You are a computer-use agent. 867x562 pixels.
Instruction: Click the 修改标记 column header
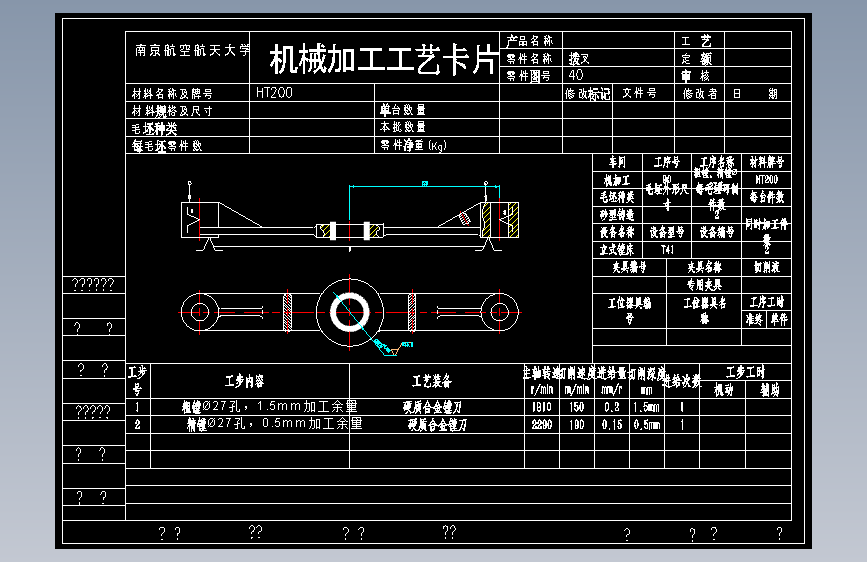click(587, 93)
